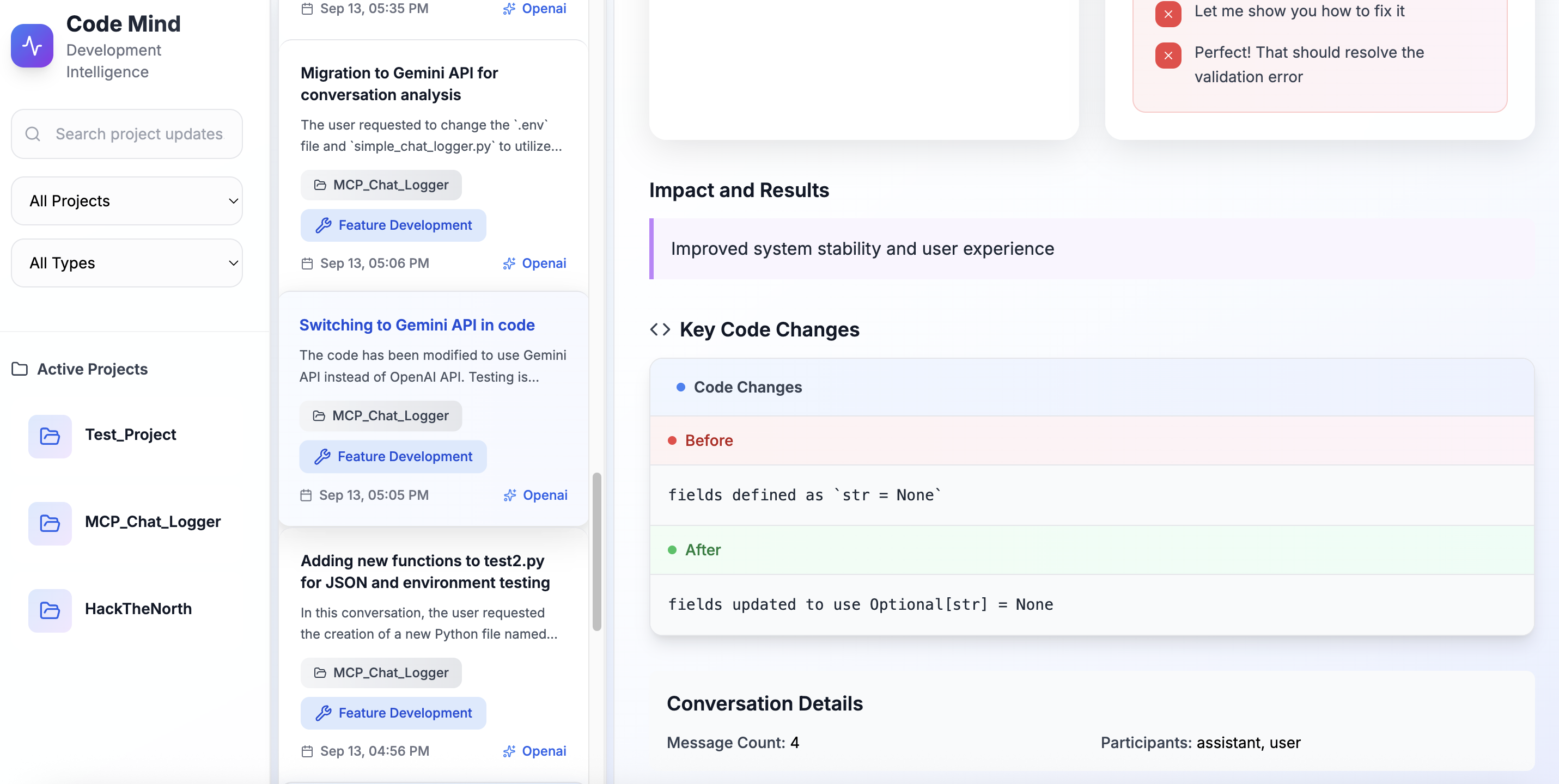Open the All Projects dropdown
The width and height of the screenshot is (1559, 784).
coord(127,201)
